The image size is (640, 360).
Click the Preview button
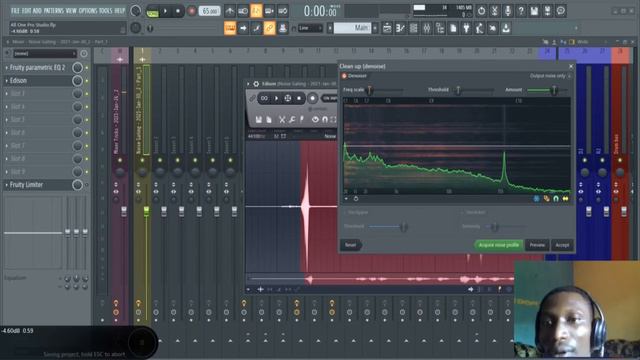point(537,245)
